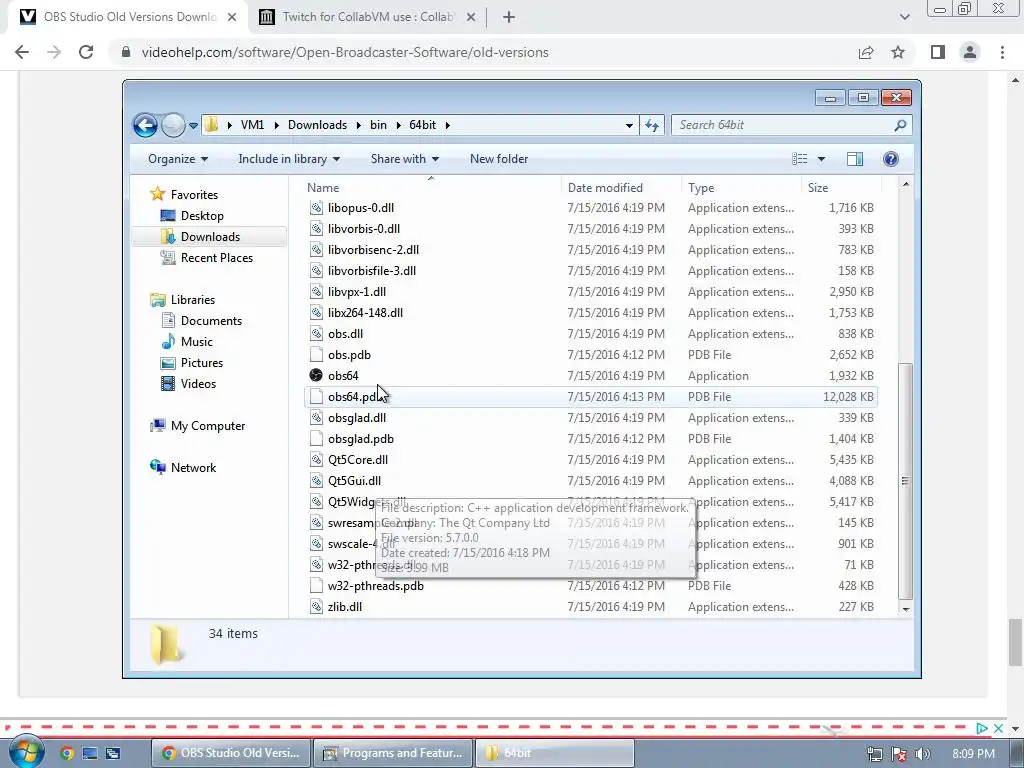Viewport: 1024px width, 768px height.
Task: Select Network in the navigation pane
Action: (193, 468)
